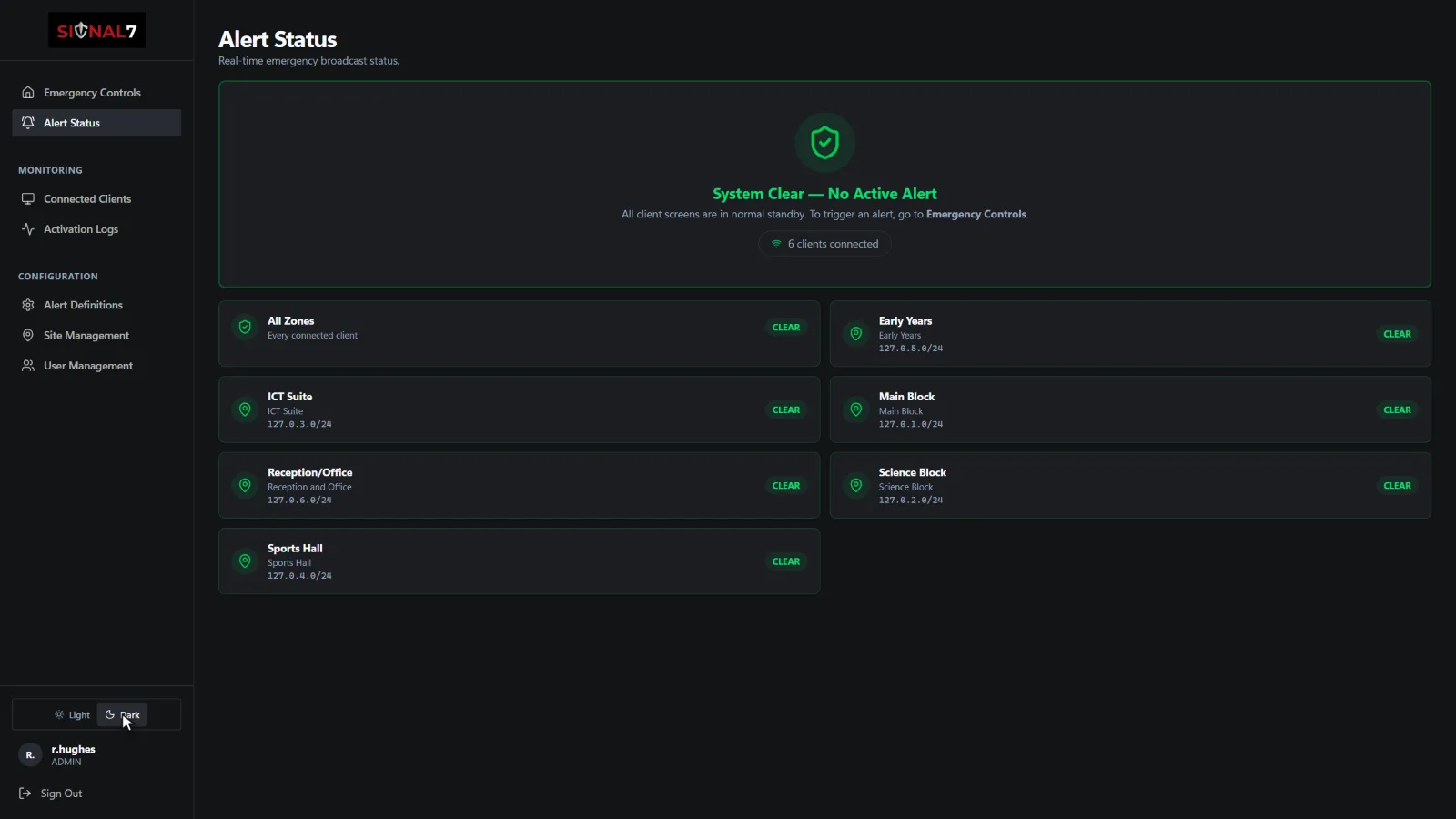Switch to the Light theme
Viewport: 1456px width, 819px height.
(x=72, y=715)
